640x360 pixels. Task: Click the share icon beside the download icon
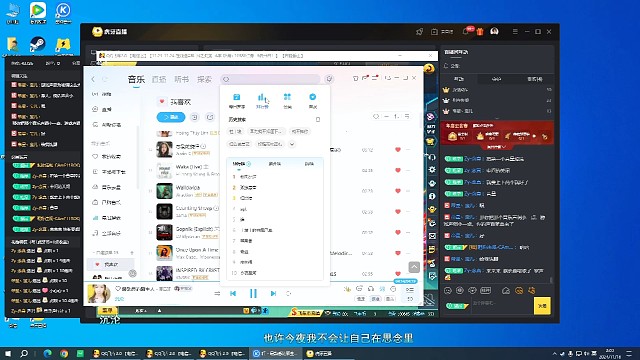(210, 117)
